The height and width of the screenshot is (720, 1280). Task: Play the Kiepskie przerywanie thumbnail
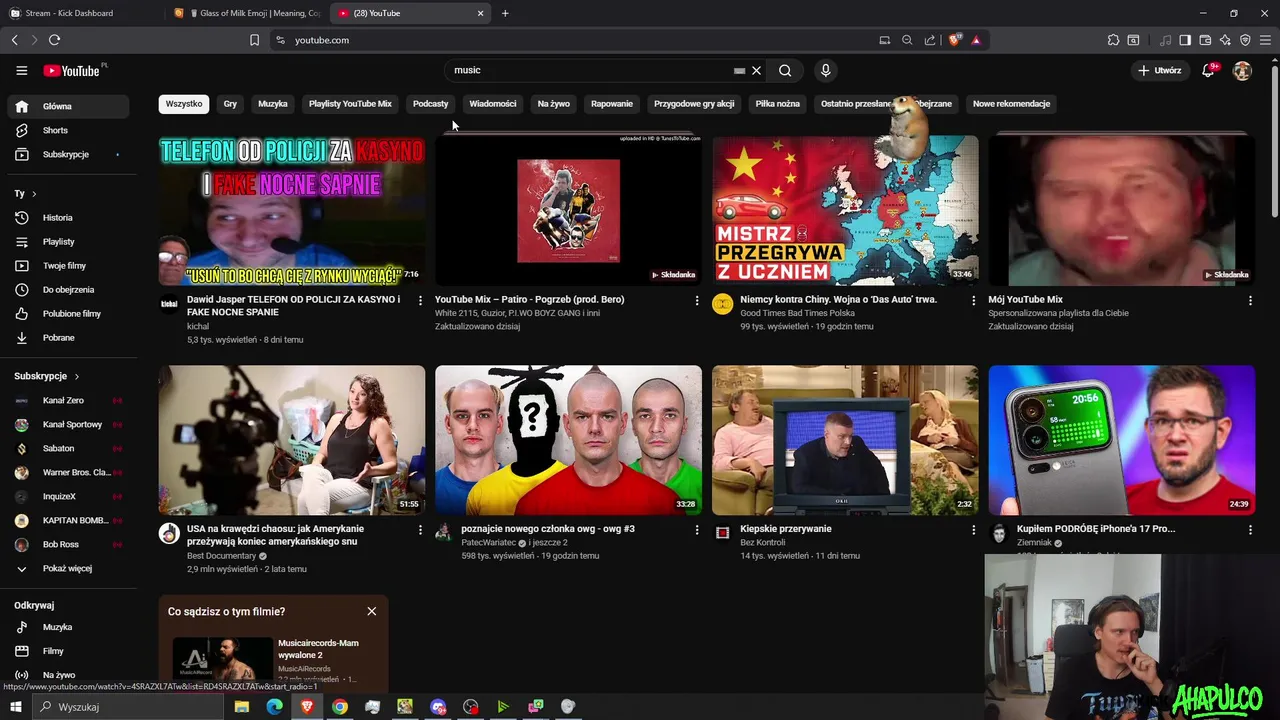tap(845, 440)
